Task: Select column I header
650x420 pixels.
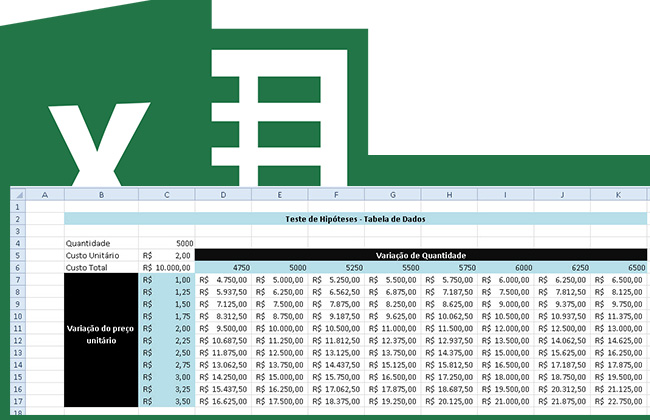Action: click(x=505, y=194)
